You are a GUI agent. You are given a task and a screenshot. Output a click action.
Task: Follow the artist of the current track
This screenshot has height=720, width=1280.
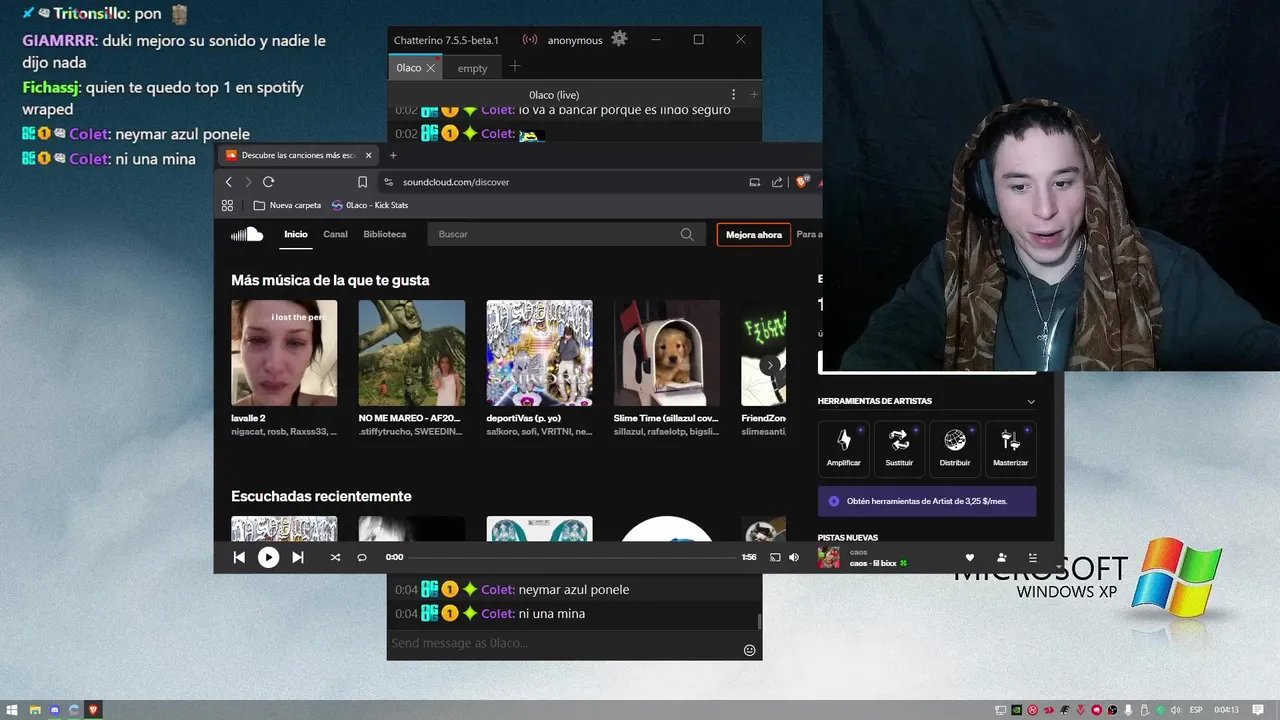pyautogui.click(x=1001, y=557)
